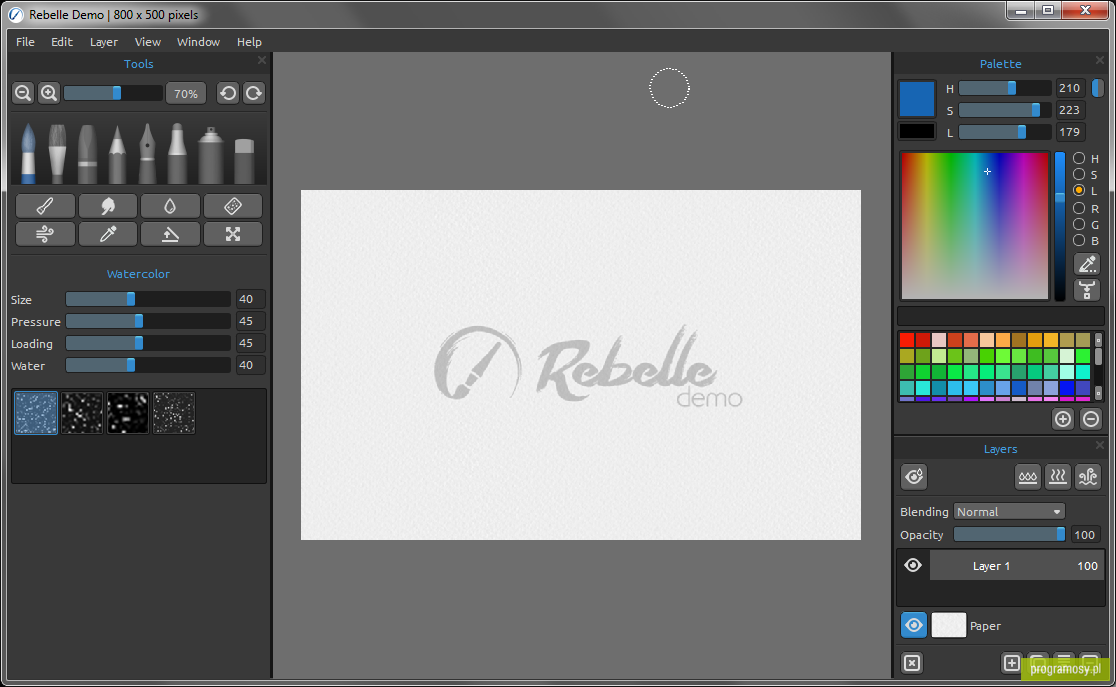Choose the Water drop tool button

click(170, 206)
